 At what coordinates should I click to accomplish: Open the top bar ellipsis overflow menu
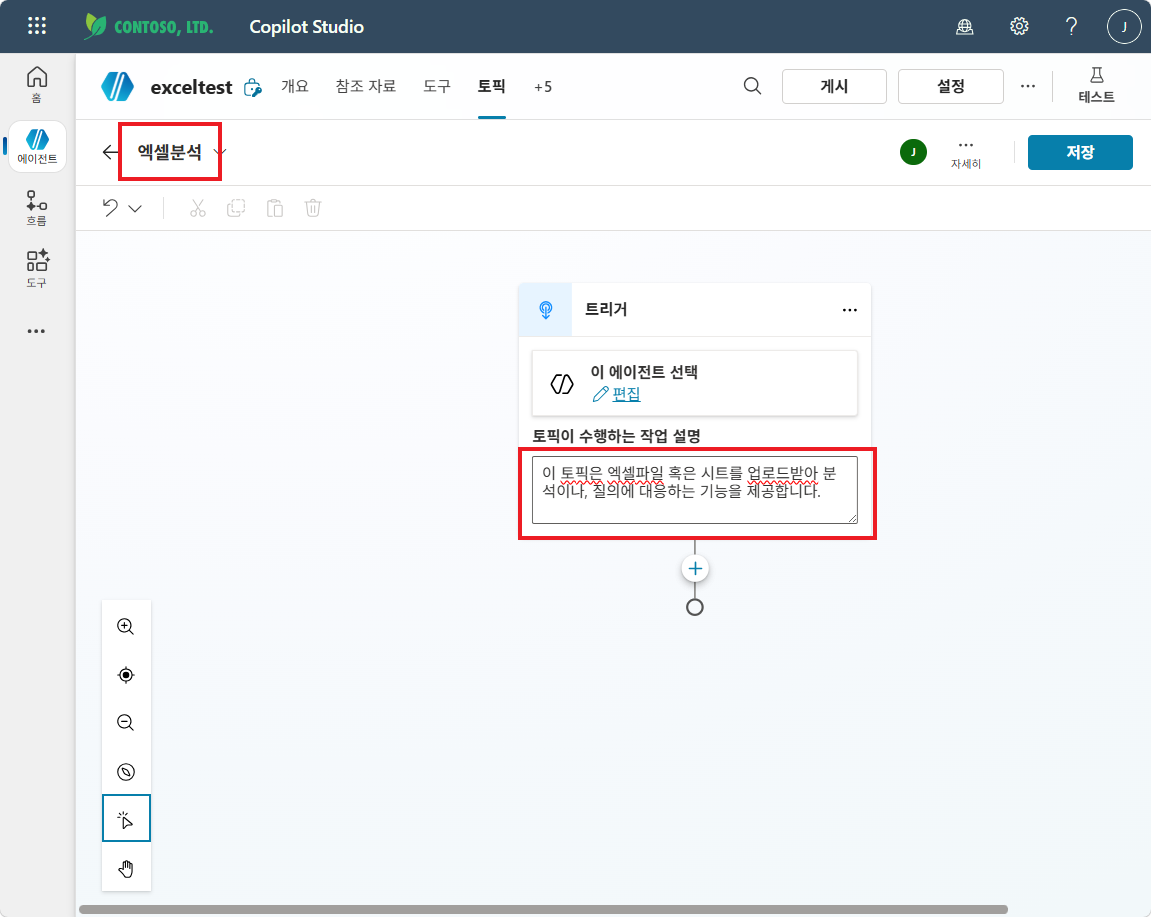1028,86
